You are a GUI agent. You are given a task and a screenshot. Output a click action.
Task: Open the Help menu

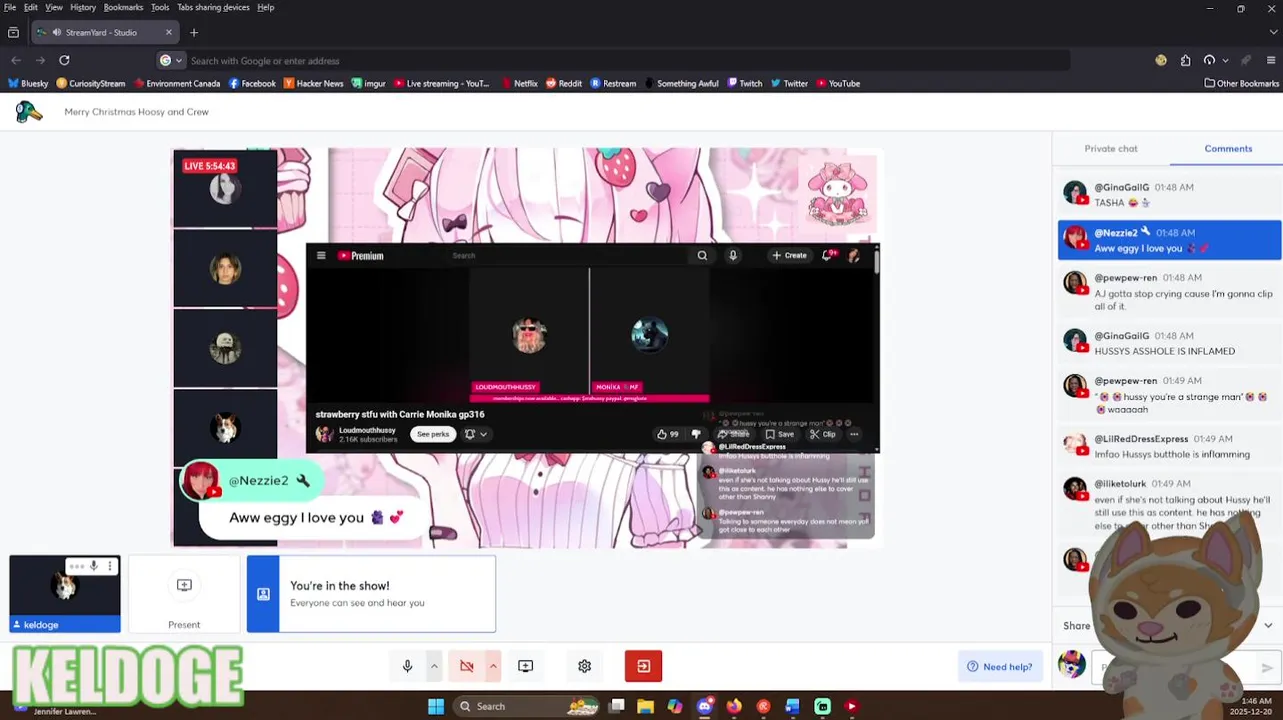265,7
